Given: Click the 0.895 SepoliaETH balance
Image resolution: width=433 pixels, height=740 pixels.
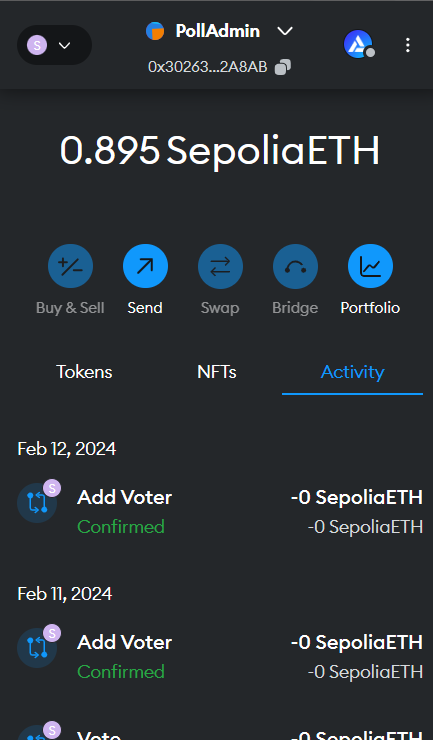Looking at the screenshot, I should 220,151.
